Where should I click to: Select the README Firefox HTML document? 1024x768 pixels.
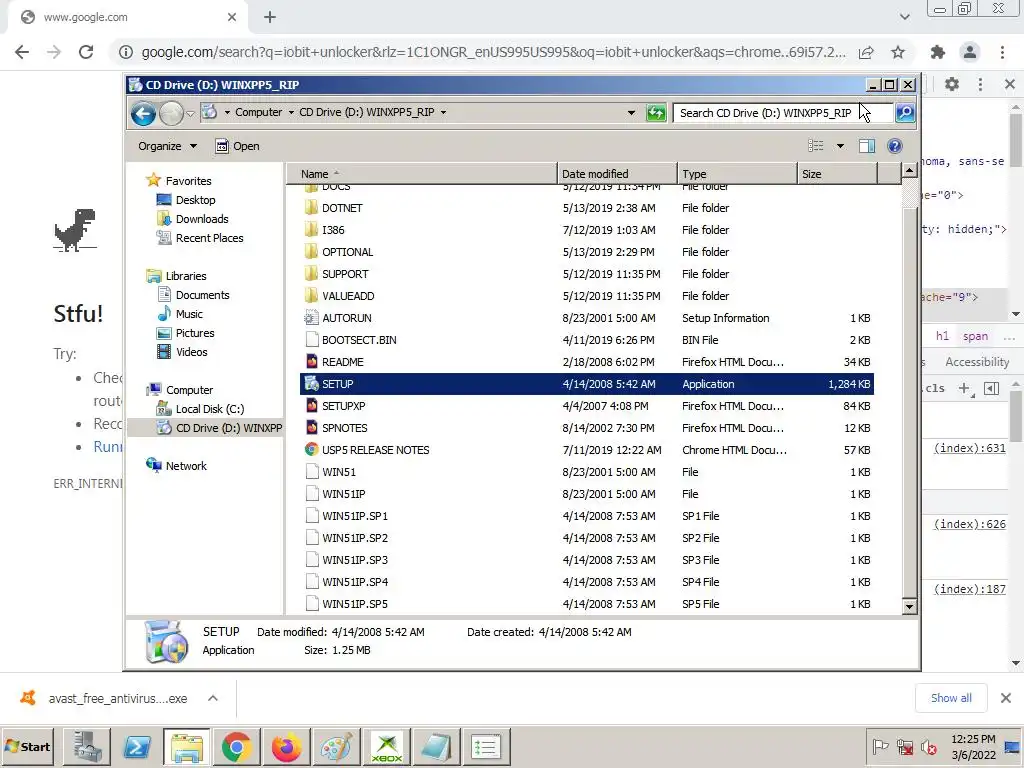[x=586, y=362]
